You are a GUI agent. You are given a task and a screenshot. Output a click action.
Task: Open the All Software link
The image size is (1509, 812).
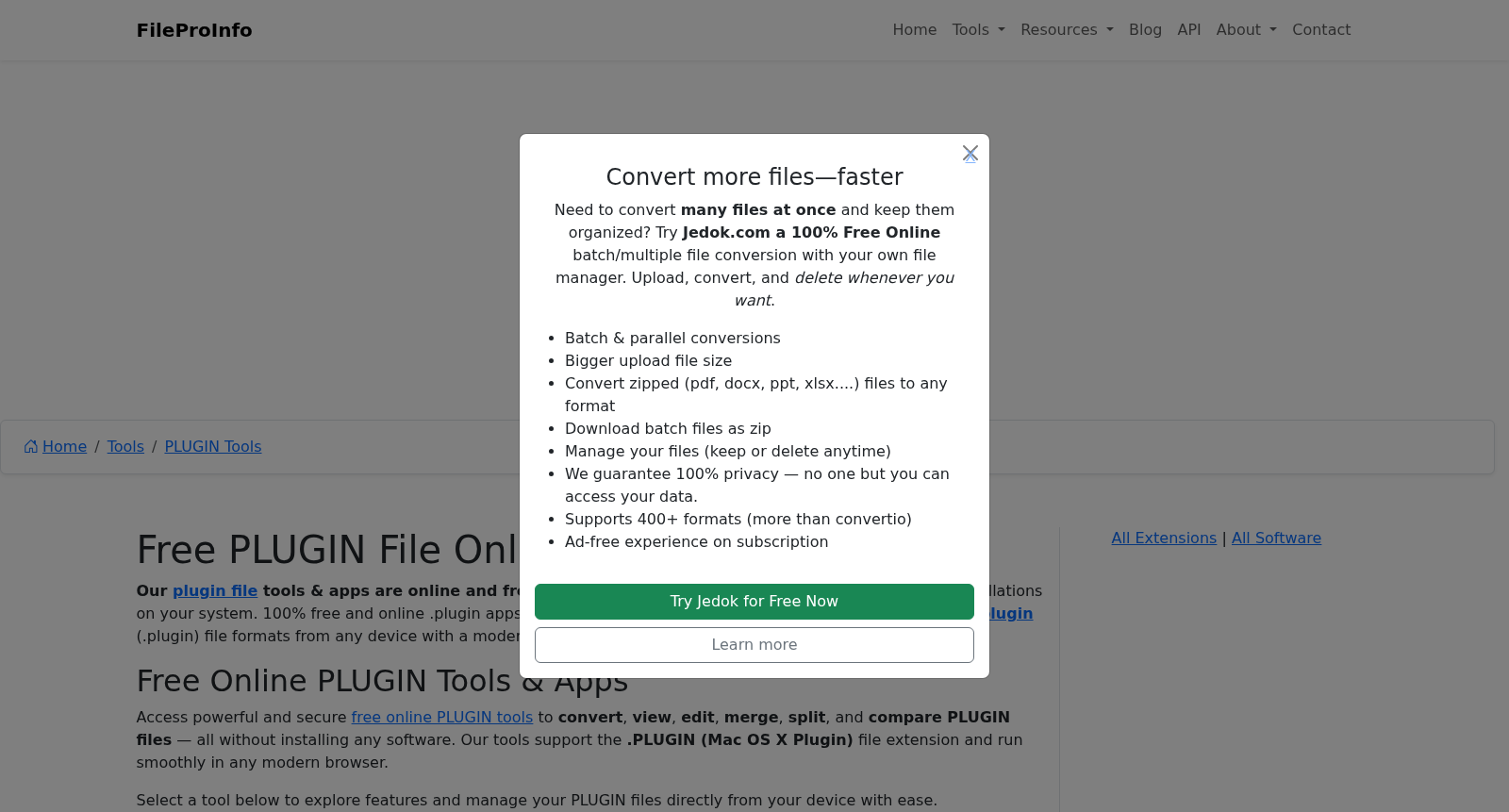coord(1276,539)
